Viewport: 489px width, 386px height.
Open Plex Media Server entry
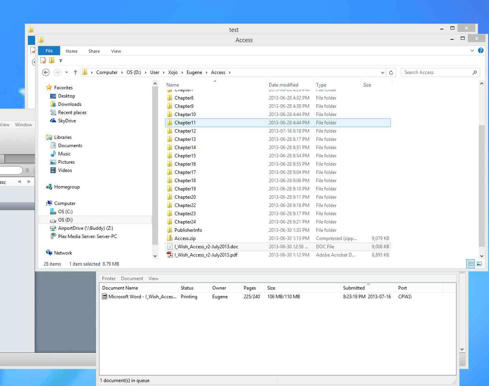[x=87, y=236]
